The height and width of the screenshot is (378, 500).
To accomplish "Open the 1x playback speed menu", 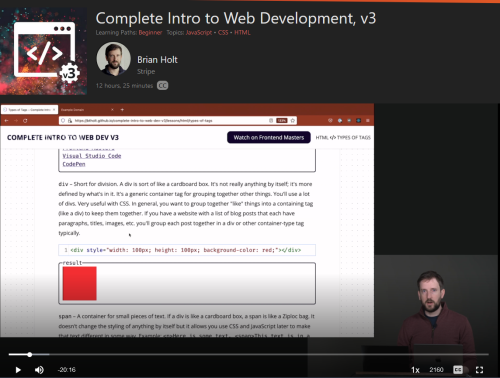I will tap(415, 370).
